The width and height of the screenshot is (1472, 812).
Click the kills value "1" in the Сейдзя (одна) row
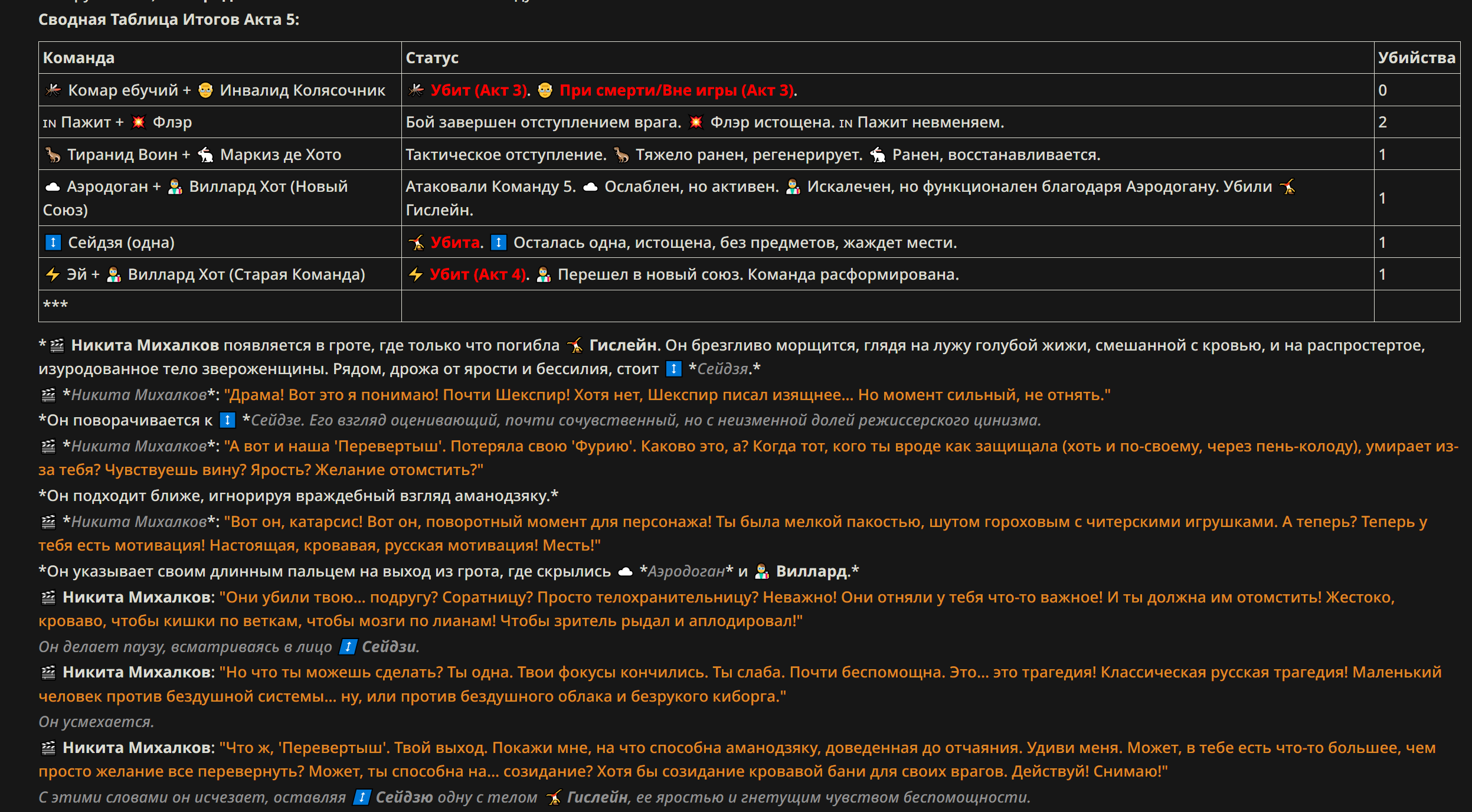click(1382, 243)
